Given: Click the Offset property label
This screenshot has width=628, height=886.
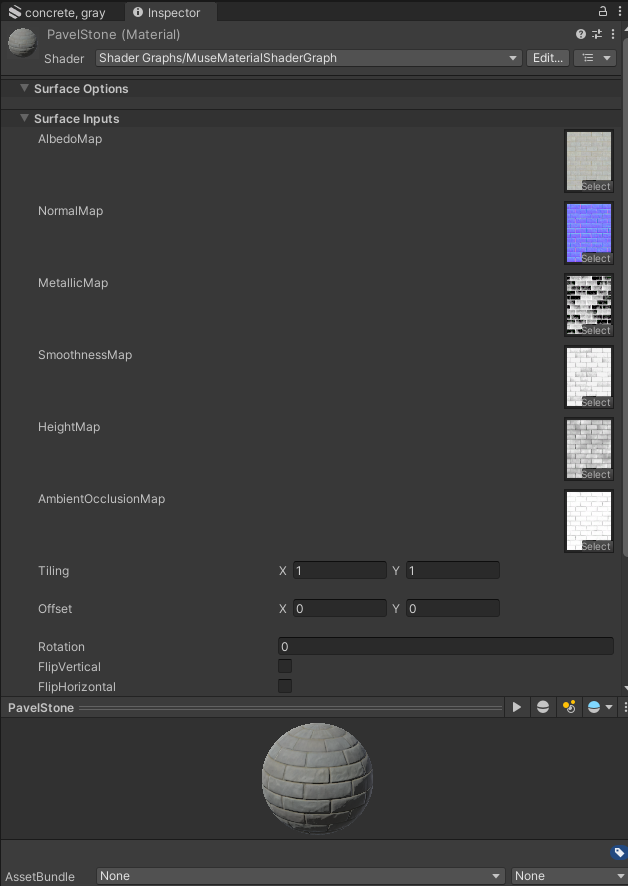Looking at the screenshot, I should (x=55, y=609).
